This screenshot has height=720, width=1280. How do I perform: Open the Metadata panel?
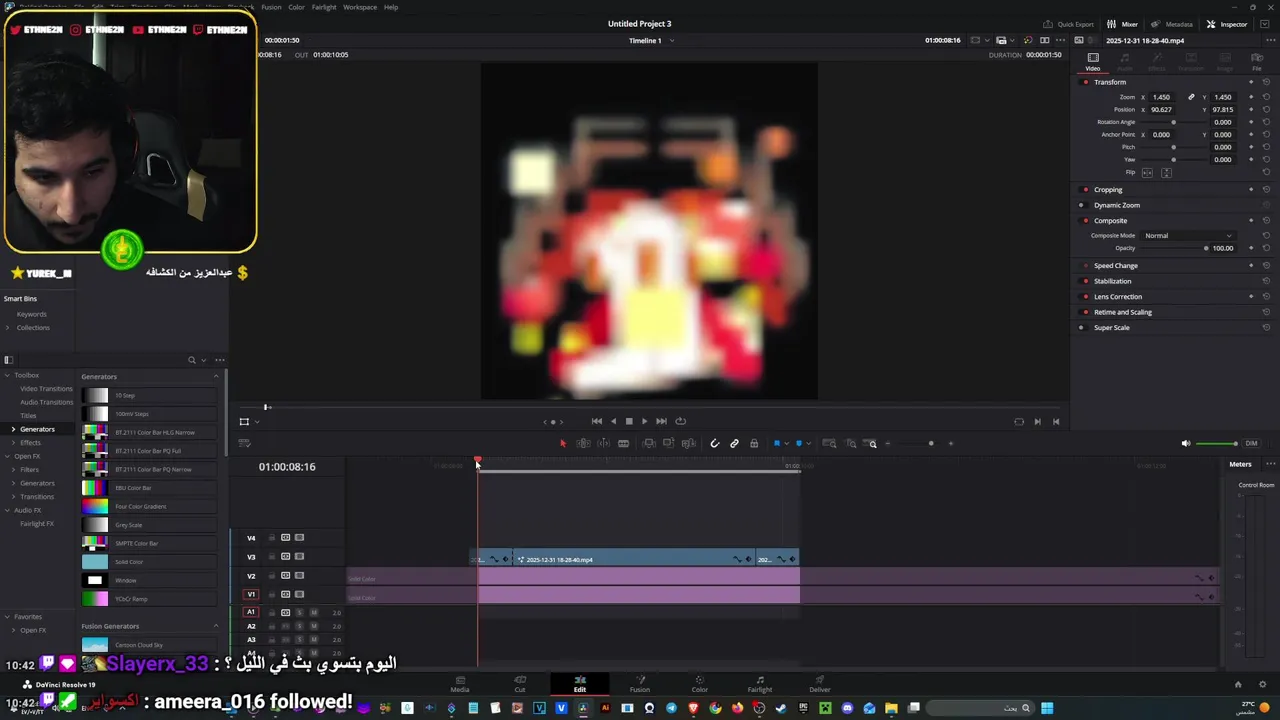[x=1171, y=24]
